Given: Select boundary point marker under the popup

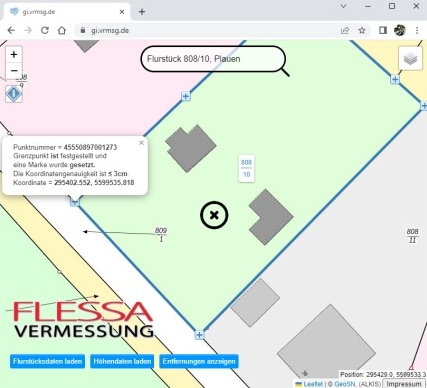Looking at the screenshot, I should point(75,202).
